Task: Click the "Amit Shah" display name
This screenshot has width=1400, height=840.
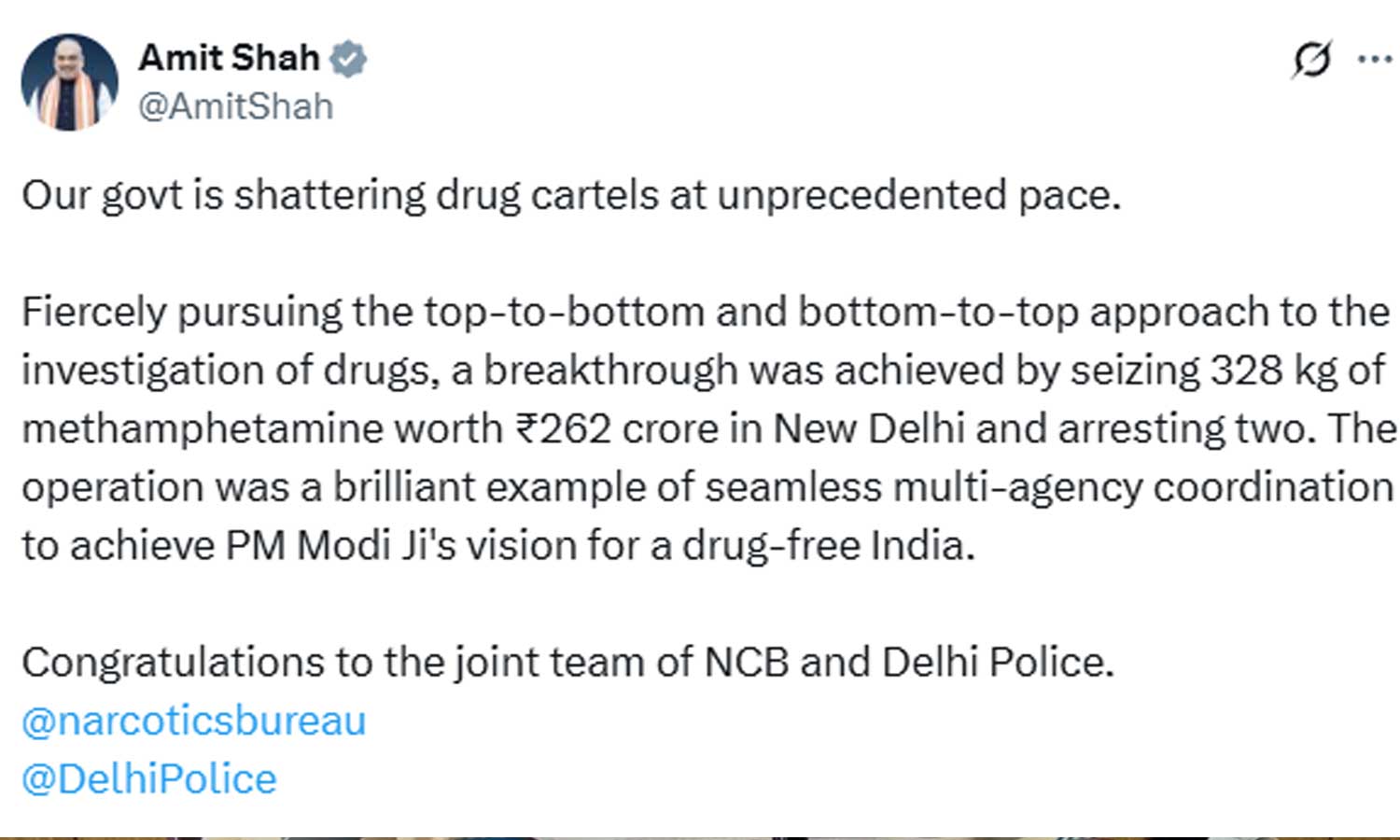Action: pyautogui.click(x=230, y=58)
